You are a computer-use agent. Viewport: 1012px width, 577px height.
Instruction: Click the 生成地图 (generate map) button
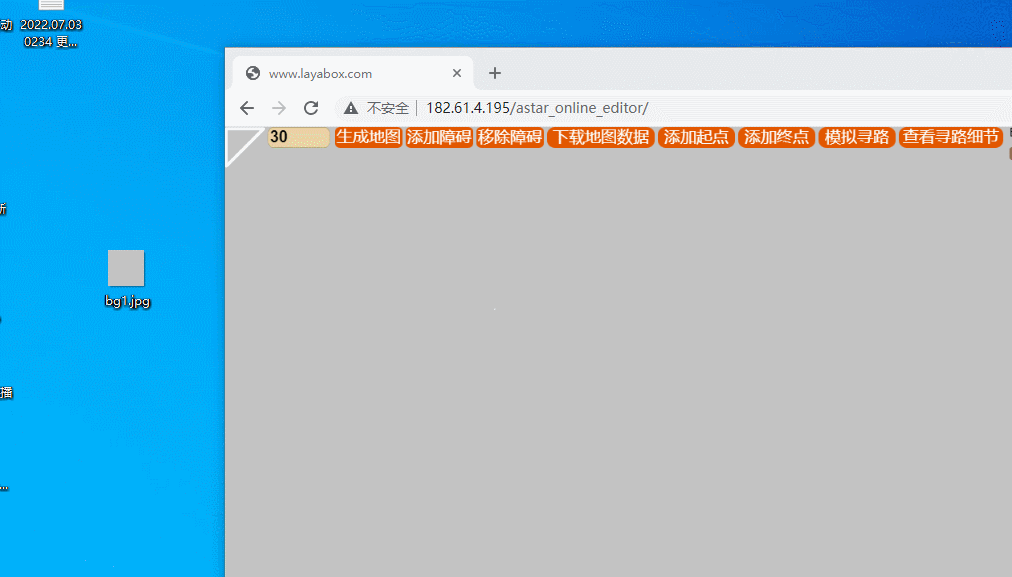tap(368, 137)
